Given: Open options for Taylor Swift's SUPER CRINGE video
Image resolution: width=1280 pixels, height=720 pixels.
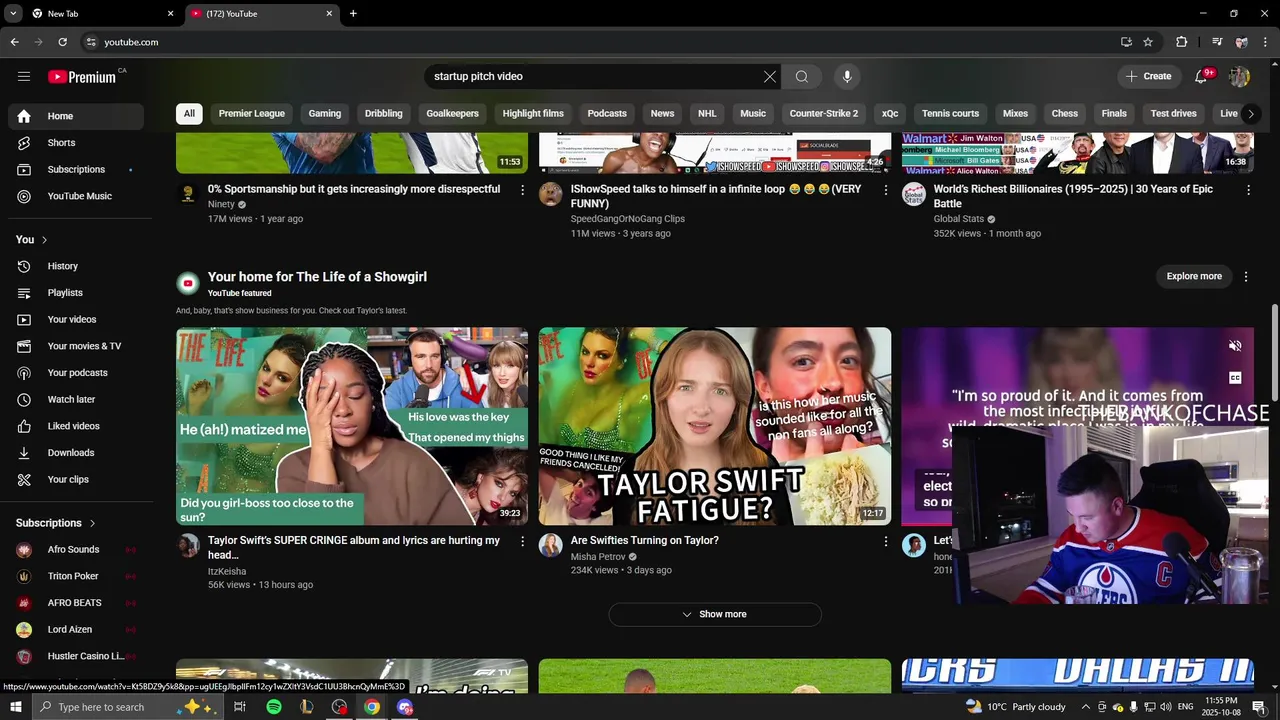Looking at the screenshot, I should point(522,541).
